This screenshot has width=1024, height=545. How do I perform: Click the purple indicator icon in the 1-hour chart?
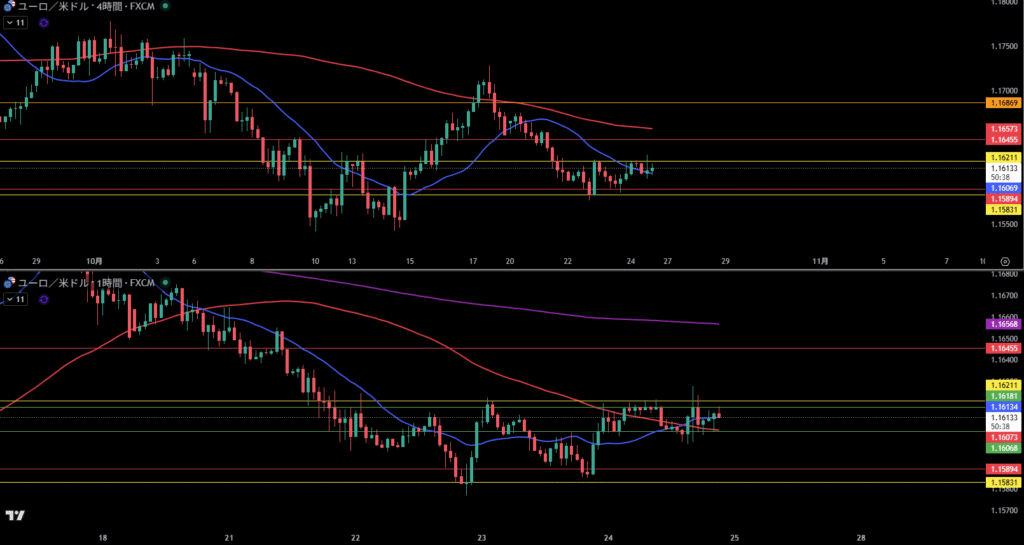pyautogui.click(x=44, y=299)
